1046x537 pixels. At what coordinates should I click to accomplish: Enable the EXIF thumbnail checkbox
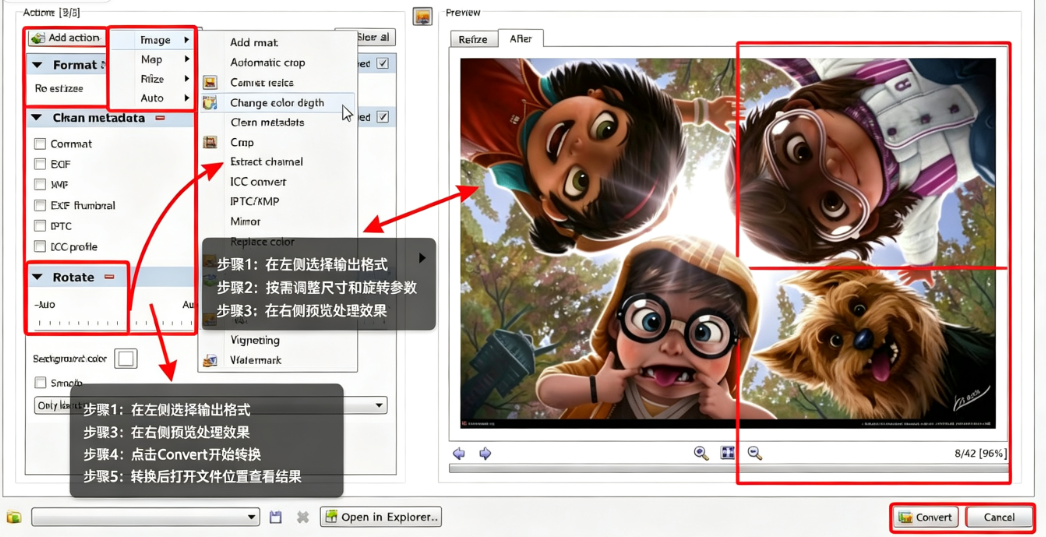click(x=40, y=205)
